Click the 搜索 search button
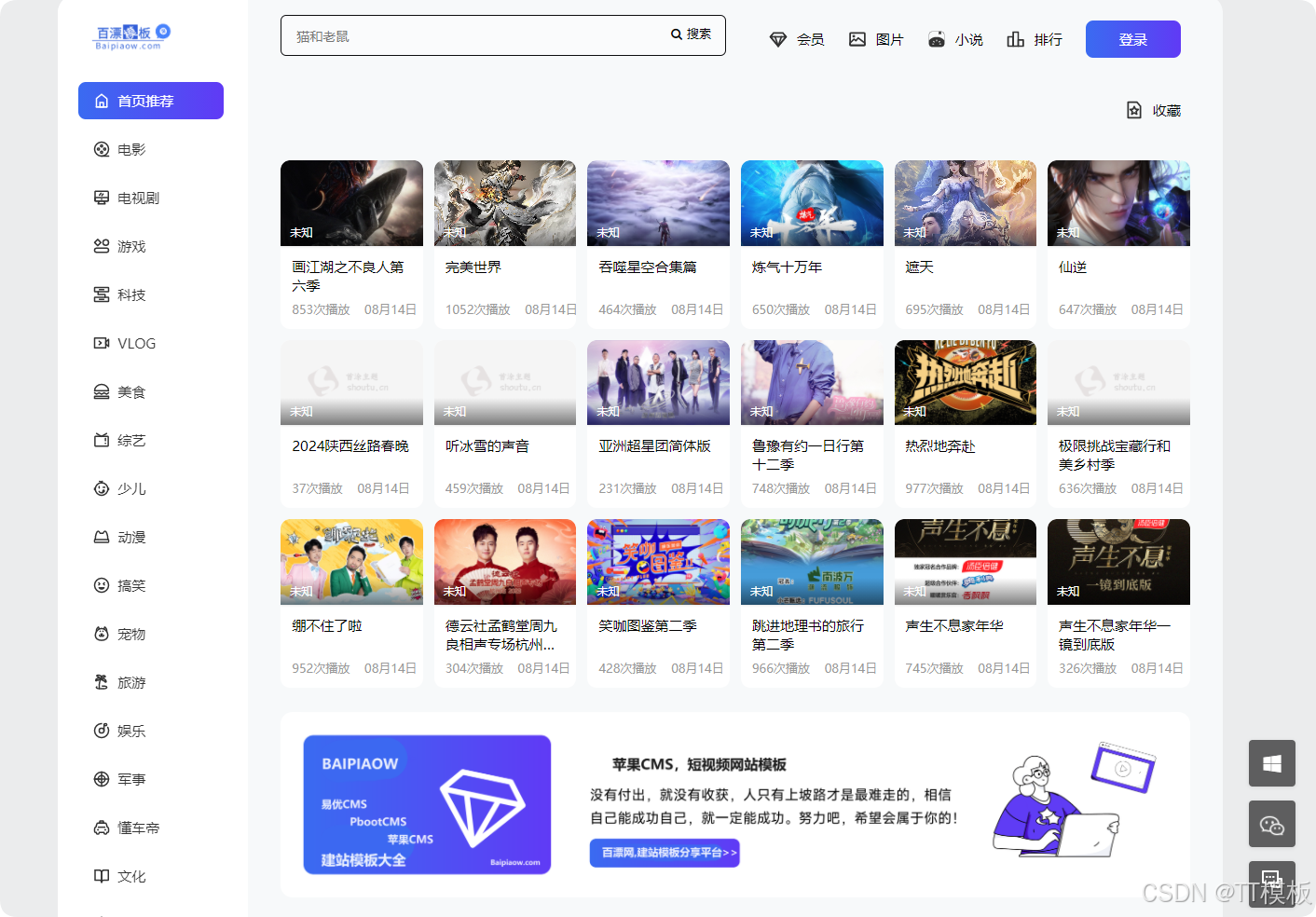1316x917 pixels. [x=691, y=34]
